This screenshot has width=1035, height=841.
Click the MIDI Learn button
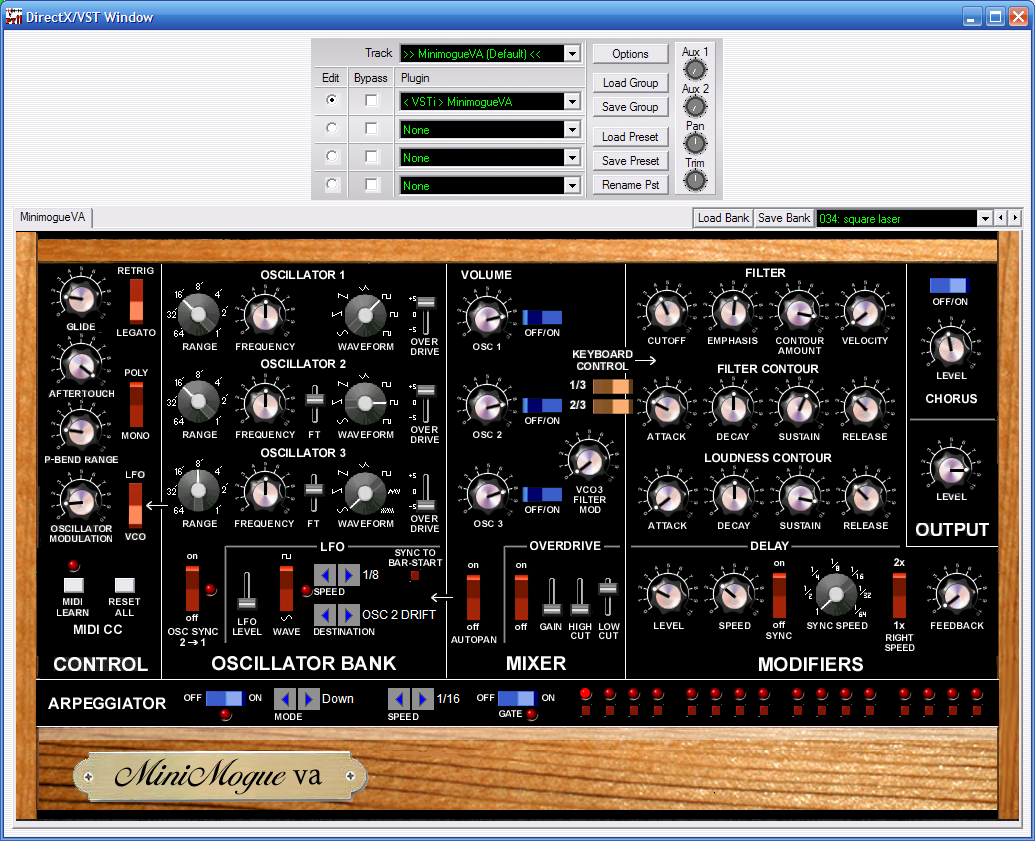point(73,585)
